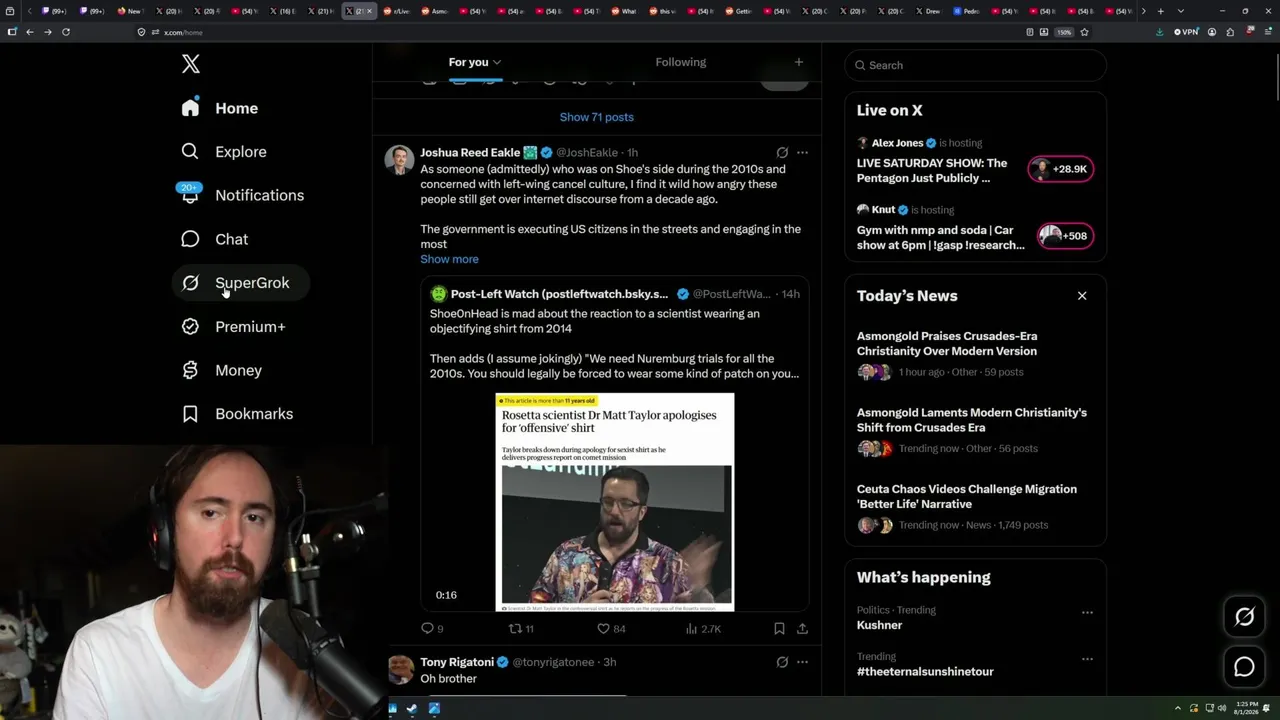
Task: Bookmark this page with the star icon
Action: (1084, 32)
